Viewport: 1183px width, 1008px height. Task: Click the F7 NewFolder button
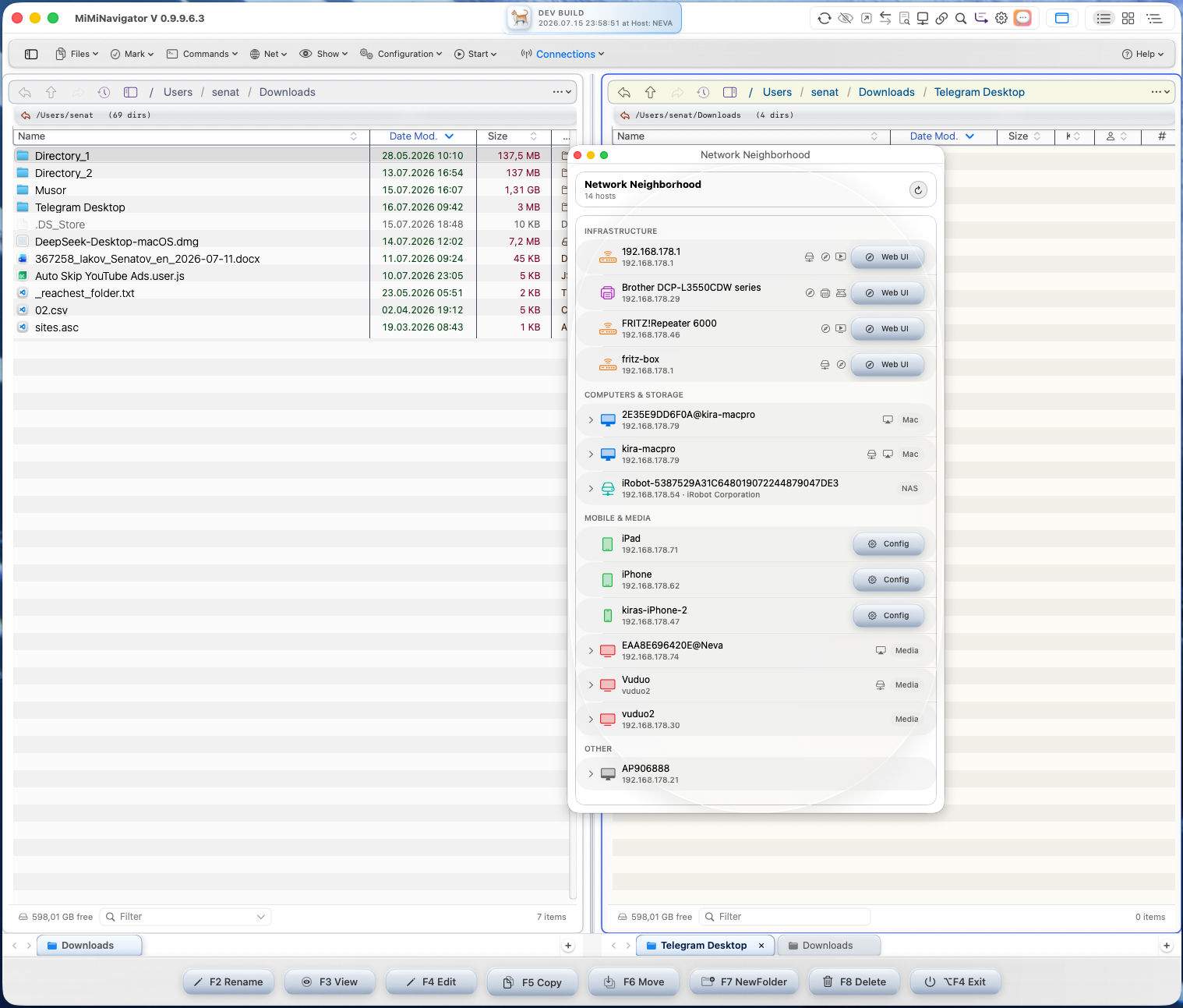(x=744, y=982)
